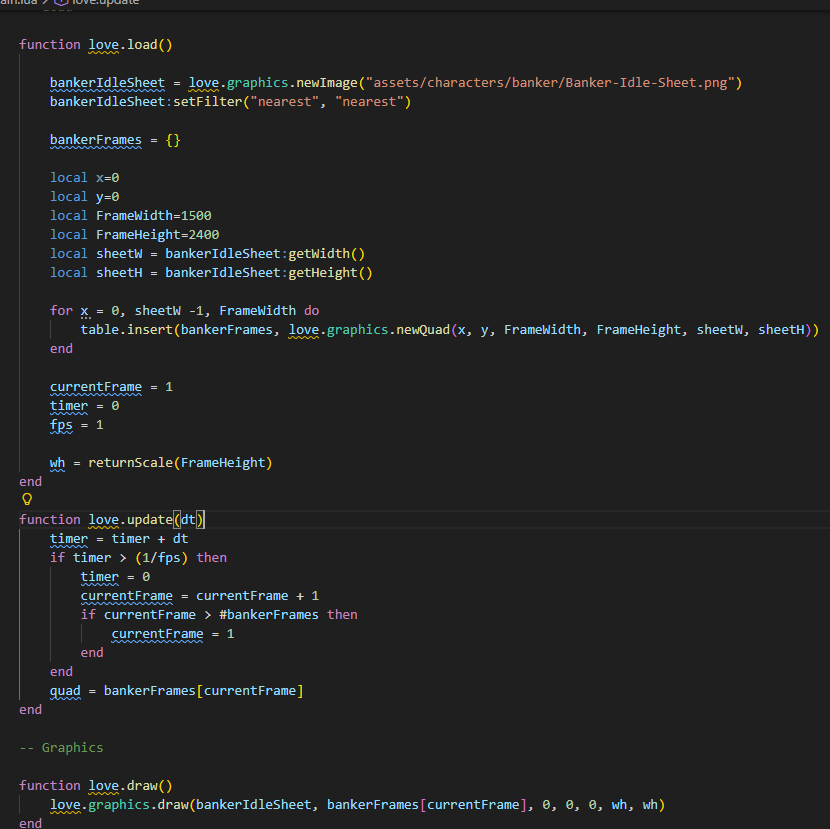Click the FrameHeight=2400 local declaration
830x829 pixels.
(157, 235)
